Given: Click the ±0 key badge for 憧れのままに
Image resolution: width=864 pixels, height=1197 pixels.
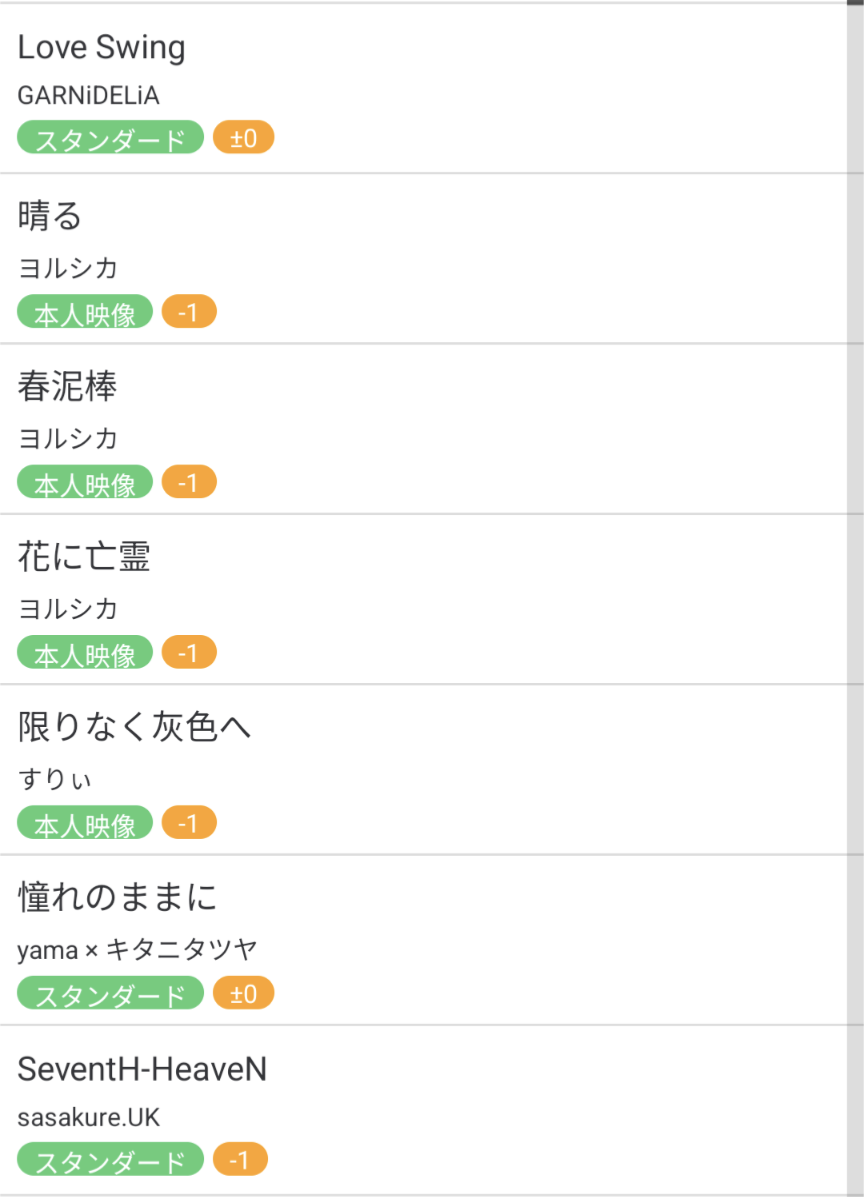Looking at the screenshot, I should click(x=243, y=994).
